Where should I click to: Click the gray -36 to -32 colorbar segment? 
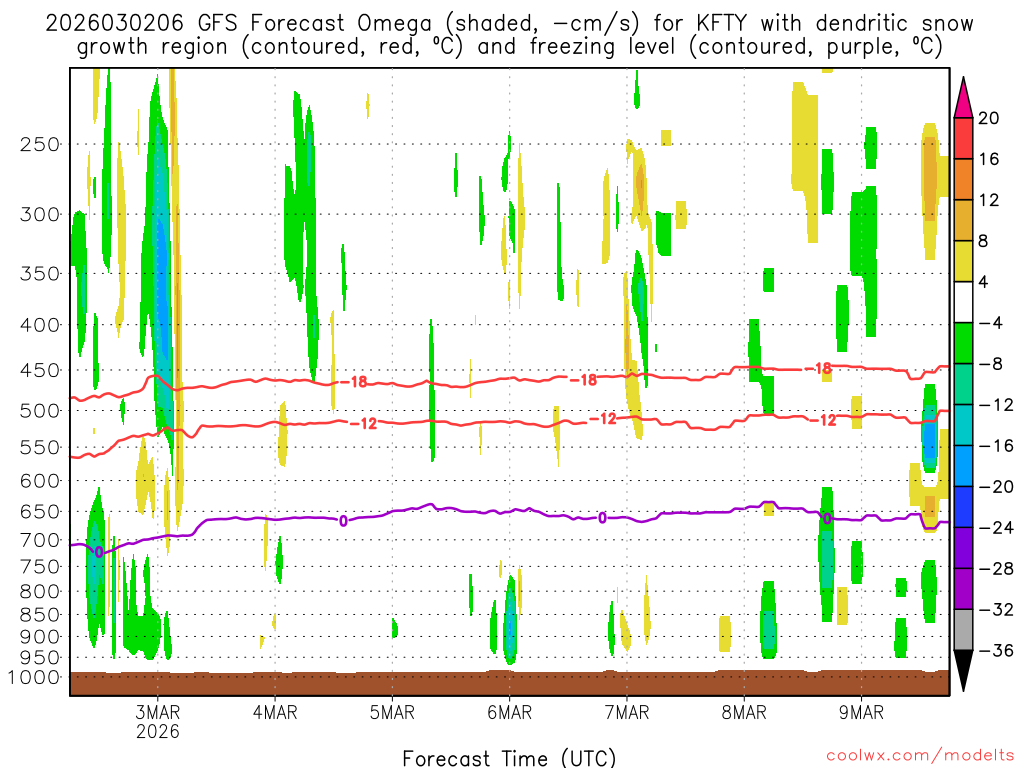tap(963, 630)
